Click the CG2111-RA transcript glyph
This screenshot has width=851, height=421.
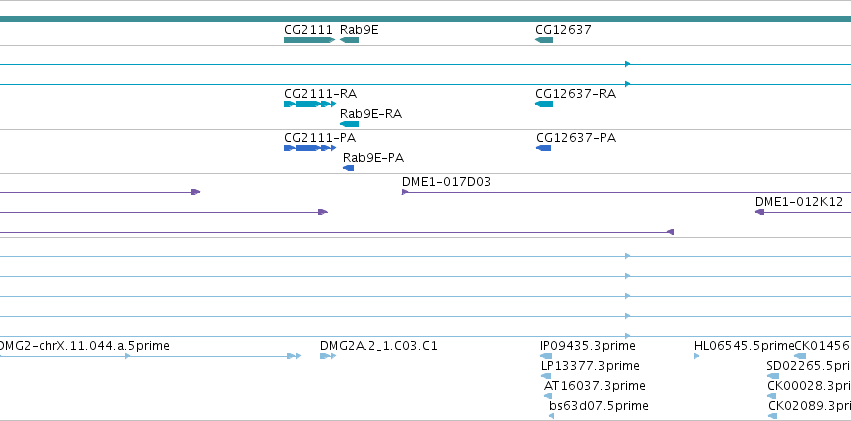coord(310,104)
